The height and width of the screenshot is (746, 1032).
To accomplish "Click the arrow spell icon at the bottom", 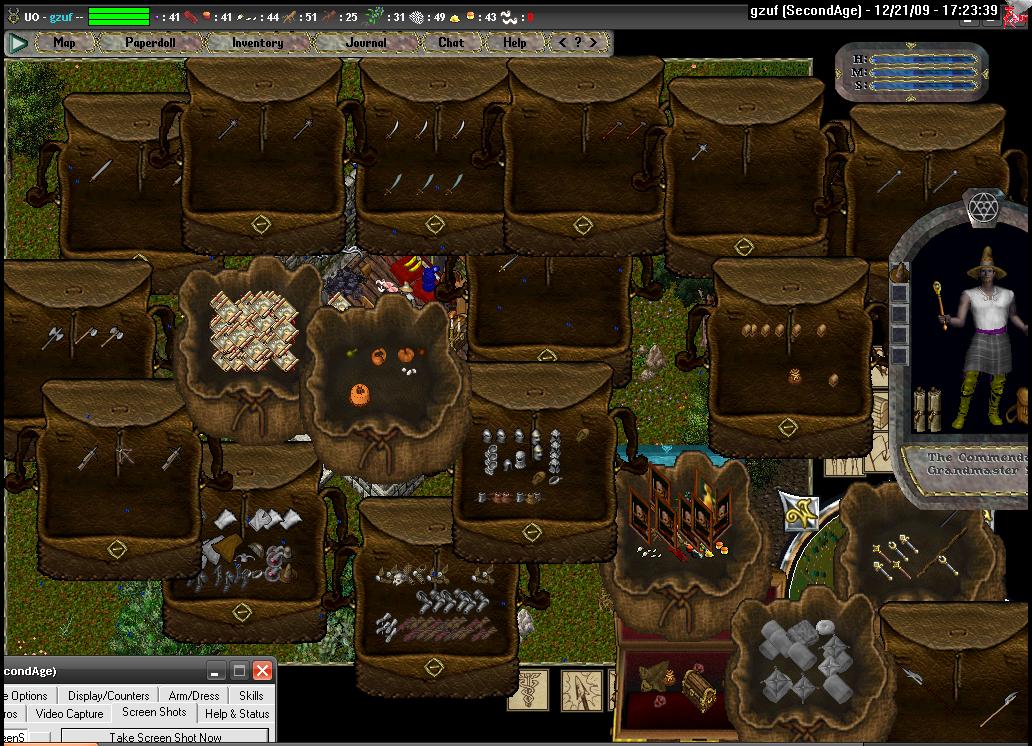I will click(x=581, y=690).
